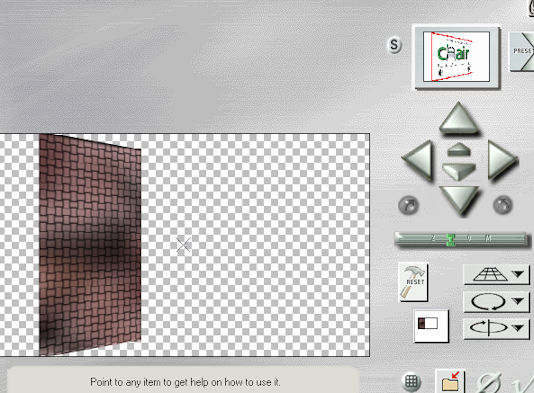Toggle the round S button
Image resolution: width=534 pixels, height=393 pixels.
click(x=394, y=45)
